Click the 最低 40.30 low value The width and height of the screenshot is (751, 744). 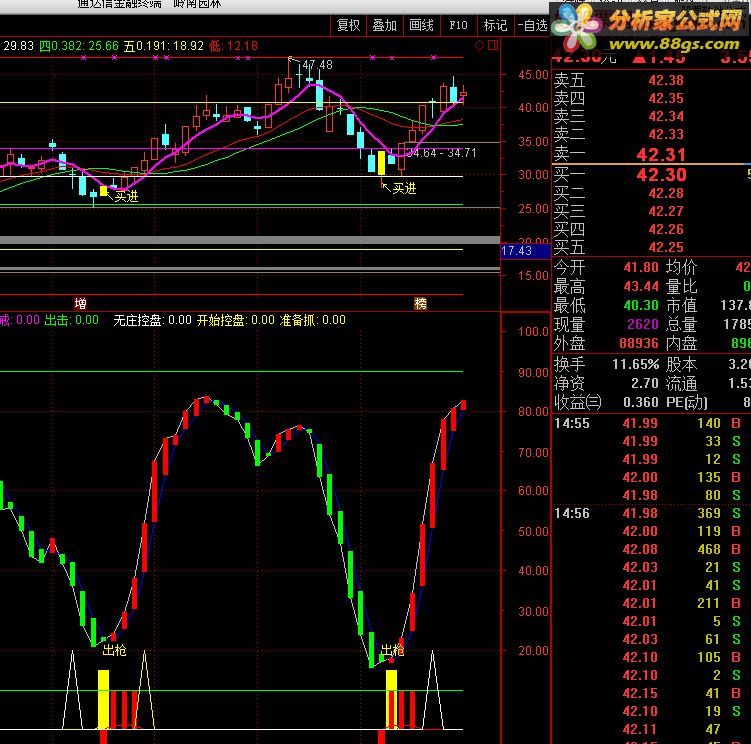pyautogui.click(x=641, y=306)
